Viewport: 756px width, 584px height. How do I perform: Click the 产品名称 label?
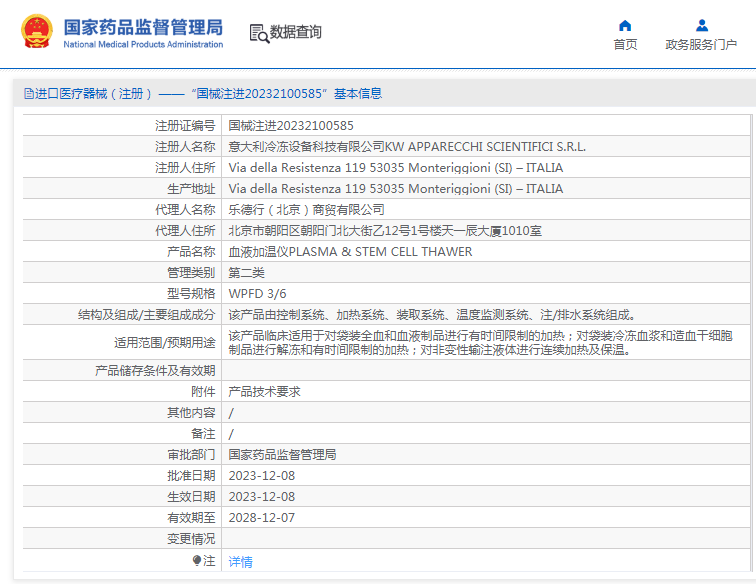[191, 252]
